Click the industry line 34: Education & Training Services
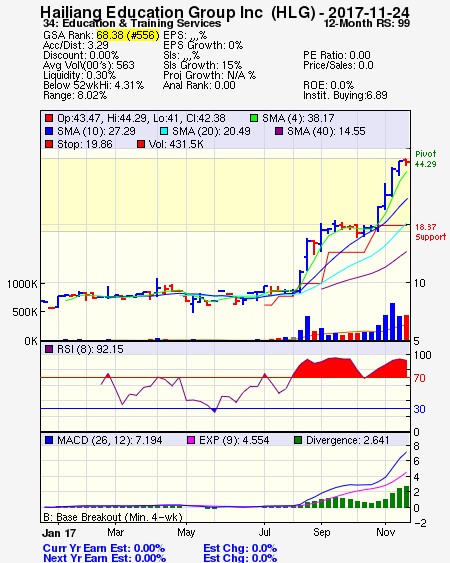This screenshot has width=450, height=563. [x=132, y=24]
